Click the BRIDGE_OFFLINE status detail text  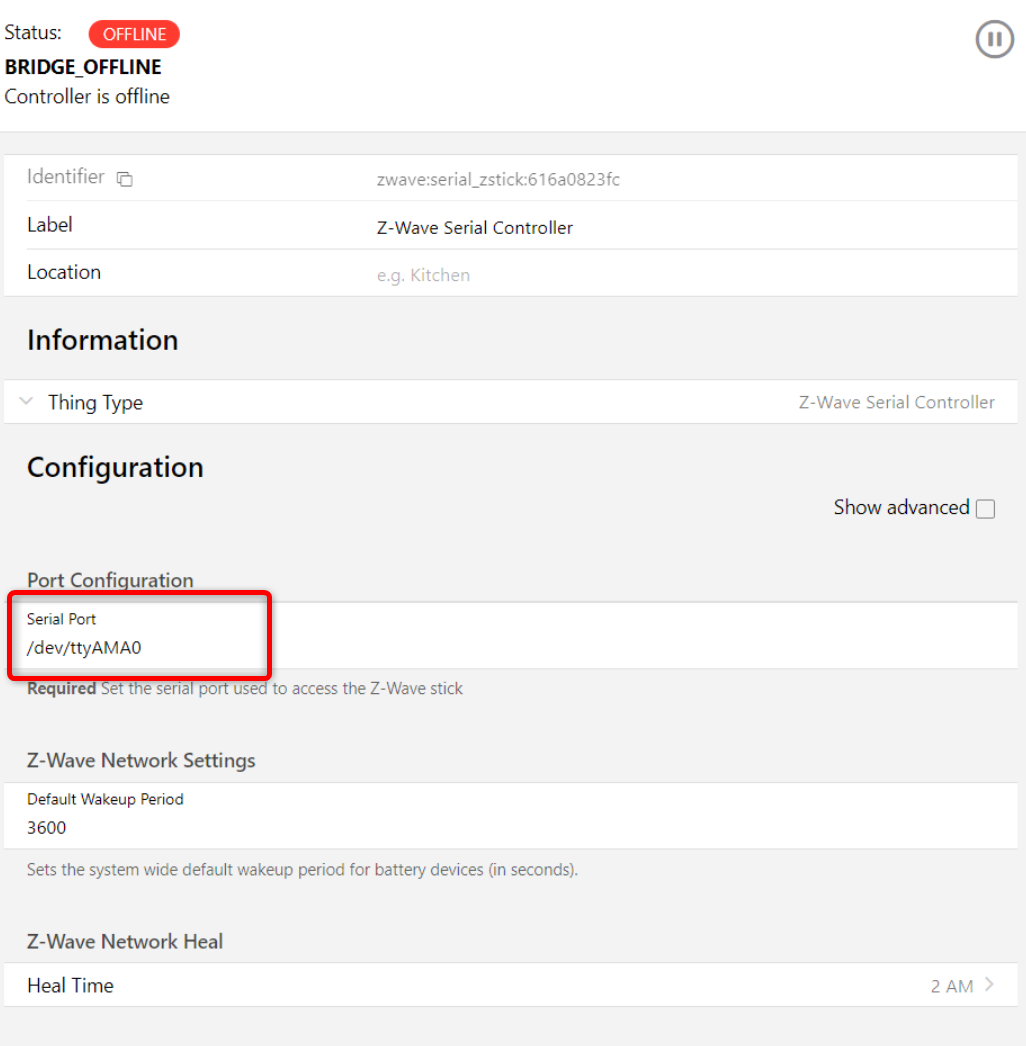point(83,67)
